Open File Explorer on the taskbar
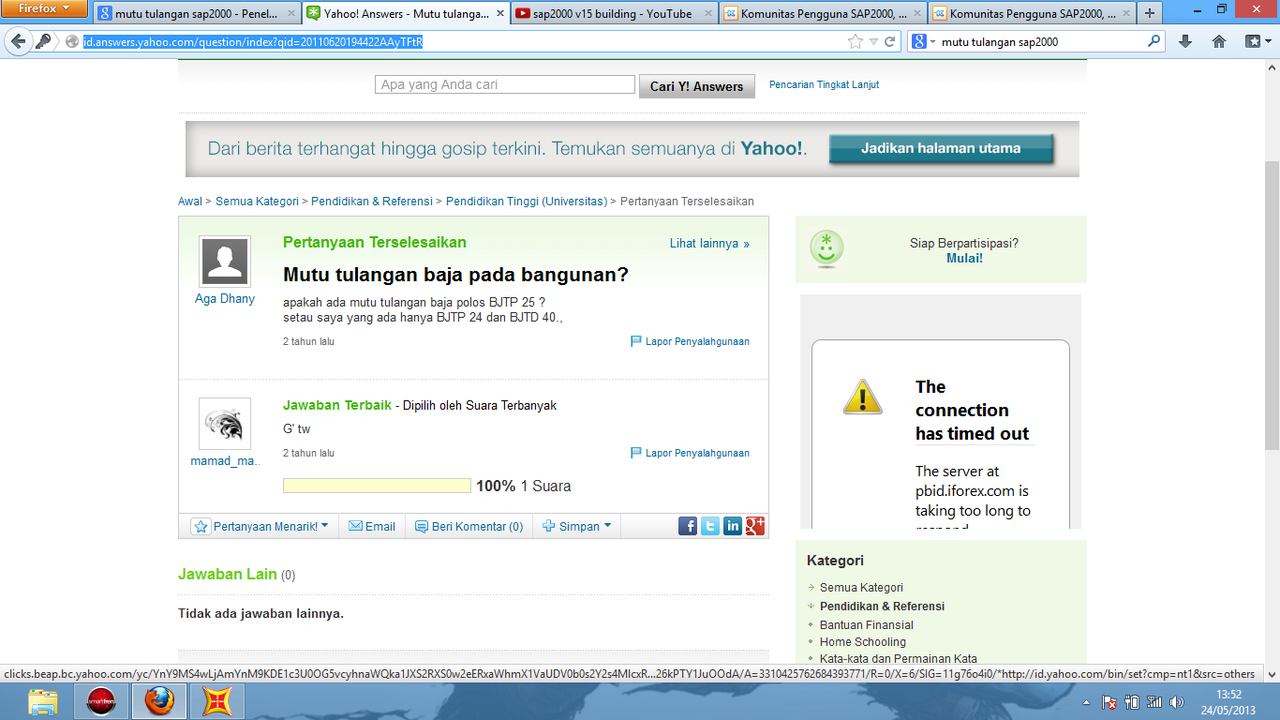The image size is (1280, 720). pyautogui.click(x=43, y=703)
